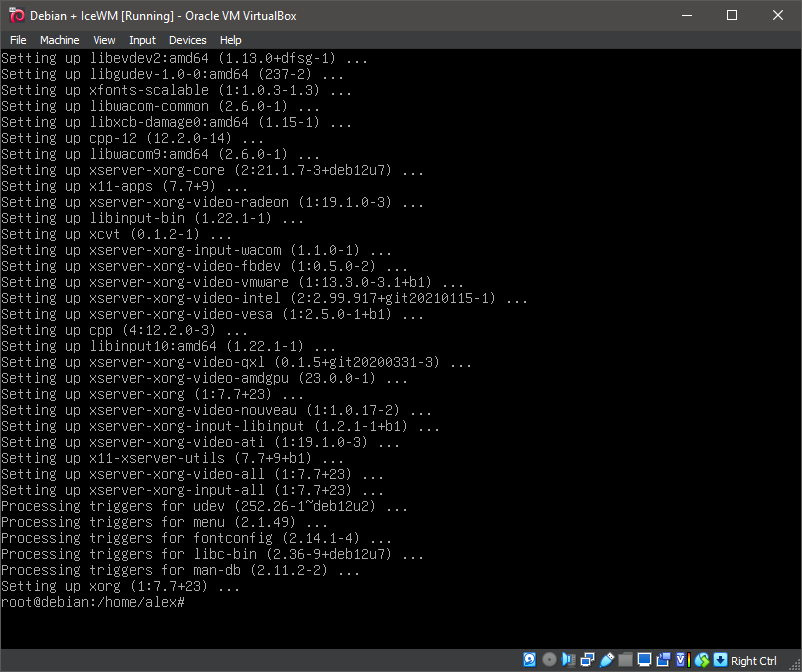Click the video recording status icon

pyautogui.click(x=663, y=660)
